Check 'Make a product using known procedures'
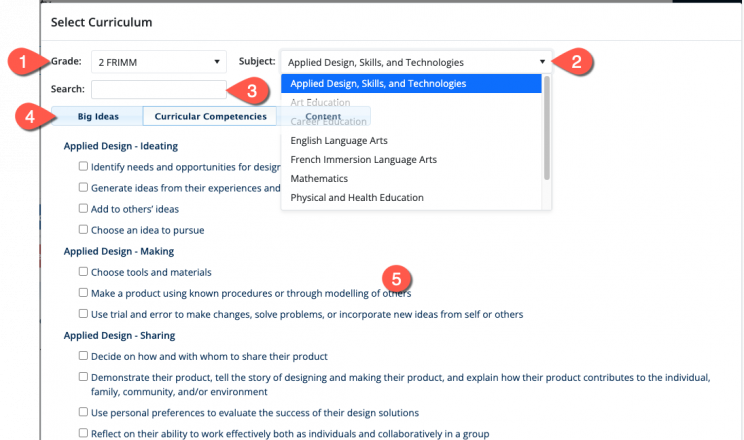Image resolution: width=744 pixels, height=440 pixels. click(83, 292)
